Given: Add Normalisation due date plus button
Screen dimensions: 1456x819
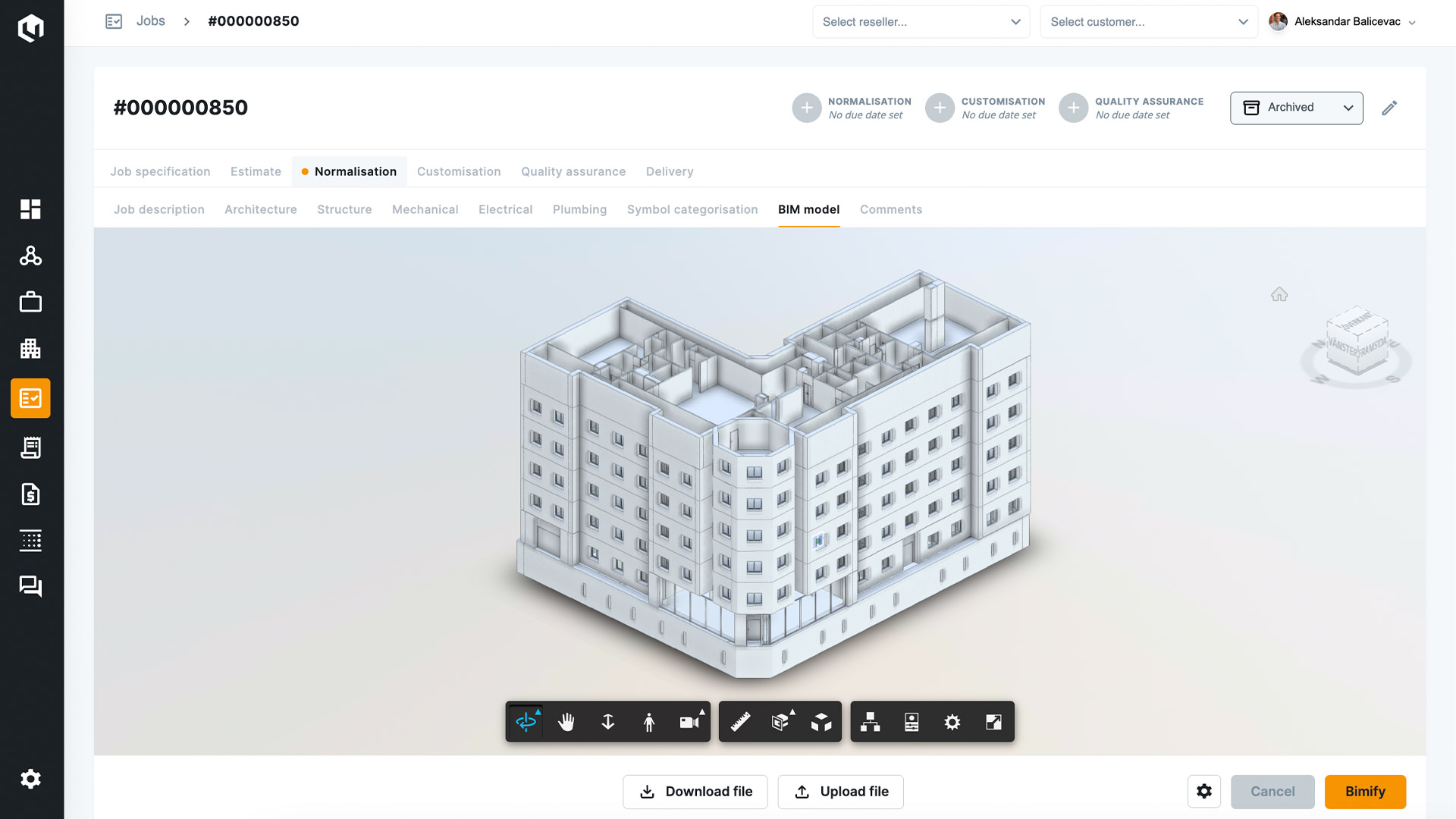Looking at the screenshot, I should click(x=806, y=108).
